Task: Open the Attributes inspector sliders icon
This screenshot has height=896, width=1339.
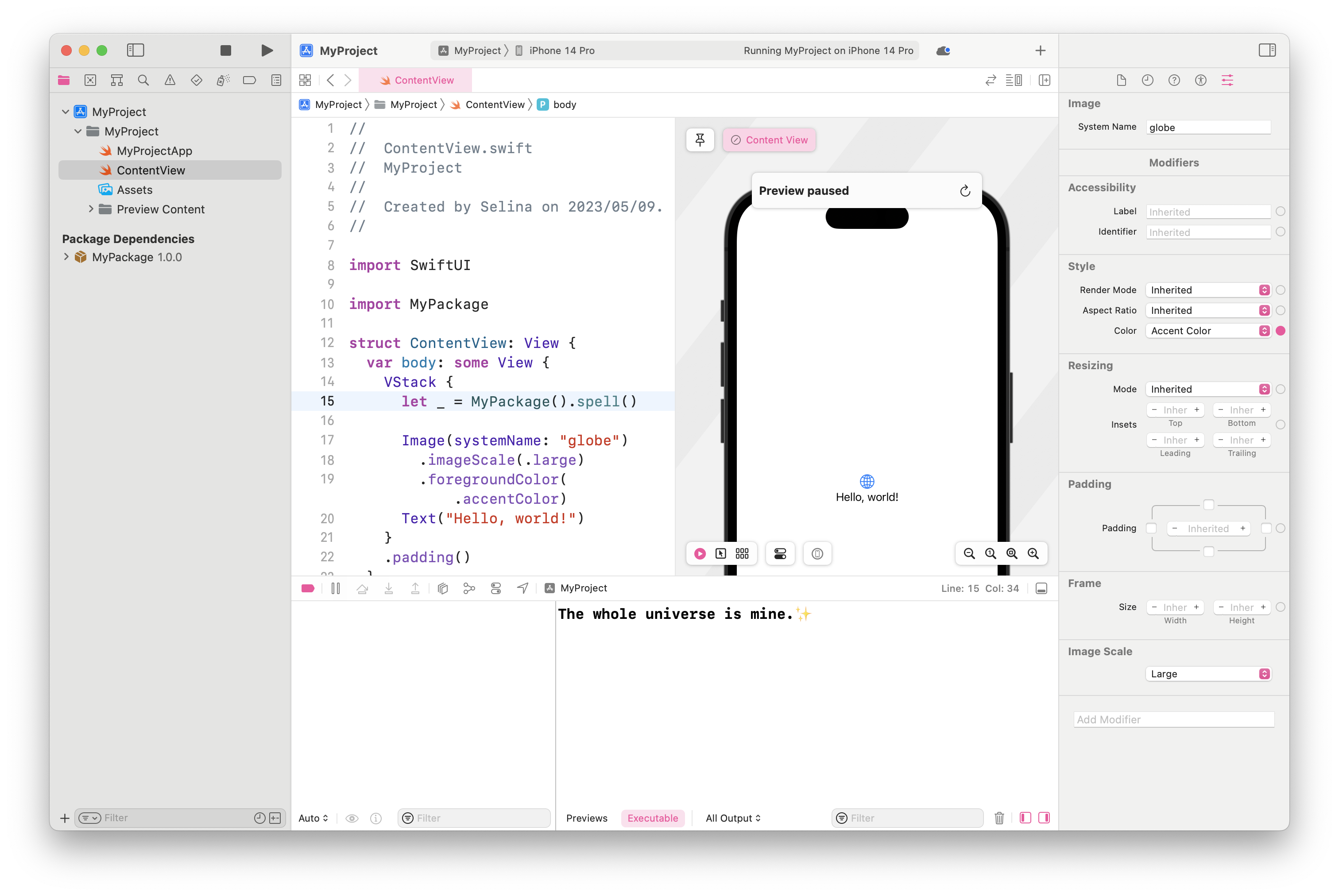Action: pyautogui.click(x=1227, y=80)
